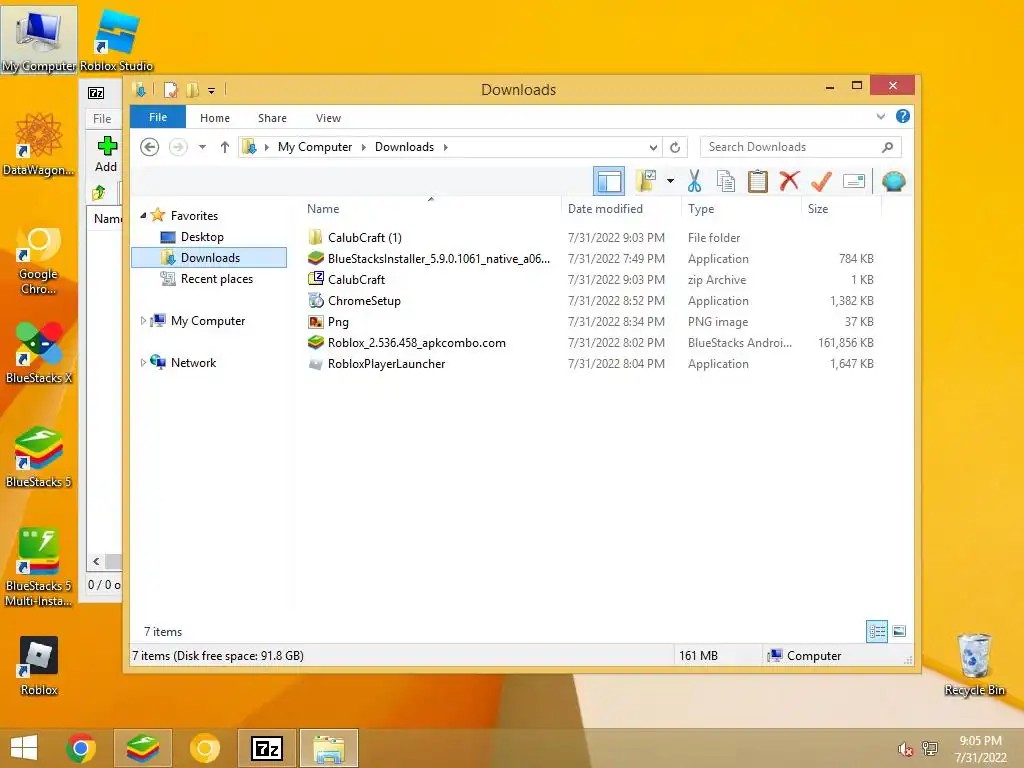Image resolution: width=1024 pixels, height=768 pixels.
Task: Click the search magnifier icon
Action: click(x=887, y=148)
